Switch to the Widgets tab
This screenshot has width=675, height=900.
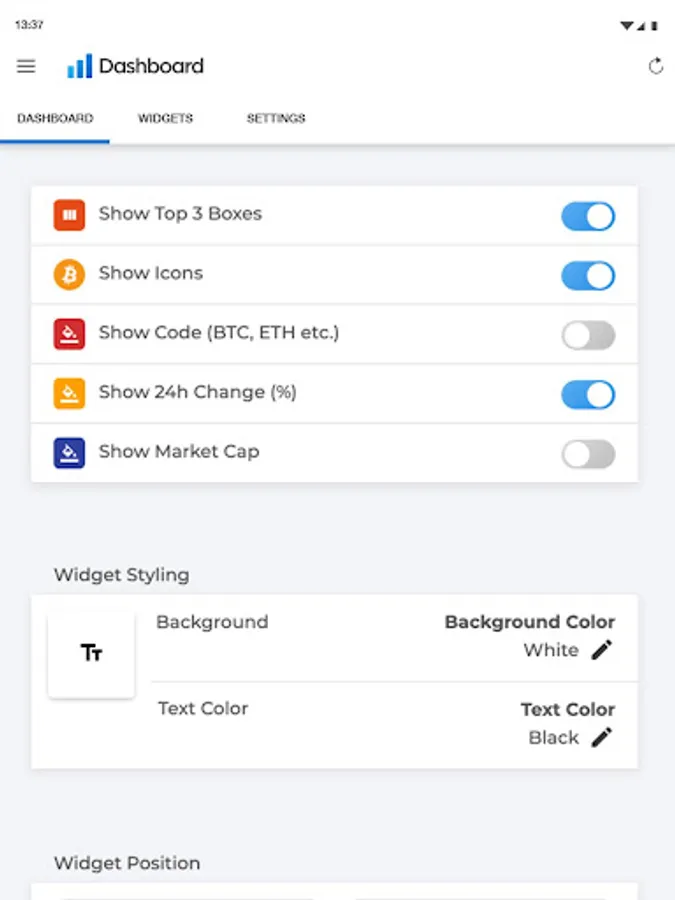click(165, 118)
